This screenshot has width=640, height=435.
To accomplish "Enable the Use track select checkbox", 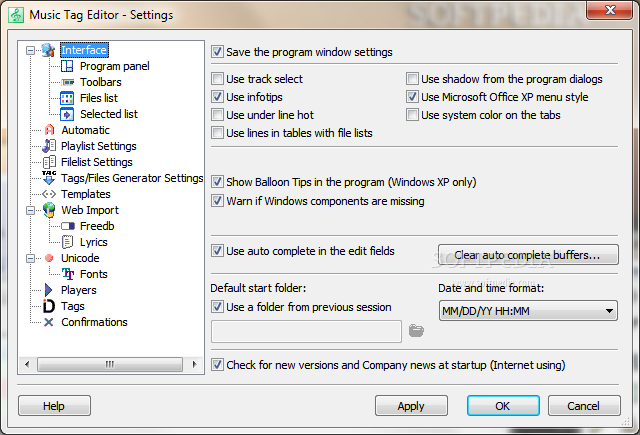I will coord(218,79).
